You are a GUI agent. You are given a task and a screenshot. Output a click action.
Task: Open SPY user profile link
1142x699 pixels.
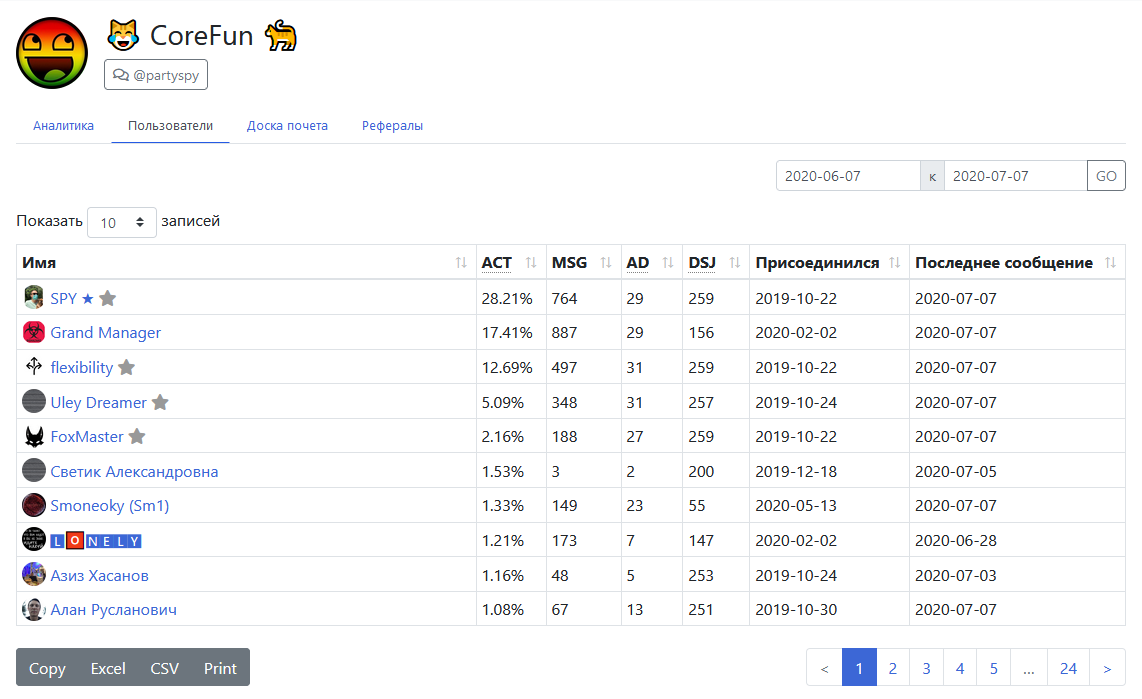71,298
